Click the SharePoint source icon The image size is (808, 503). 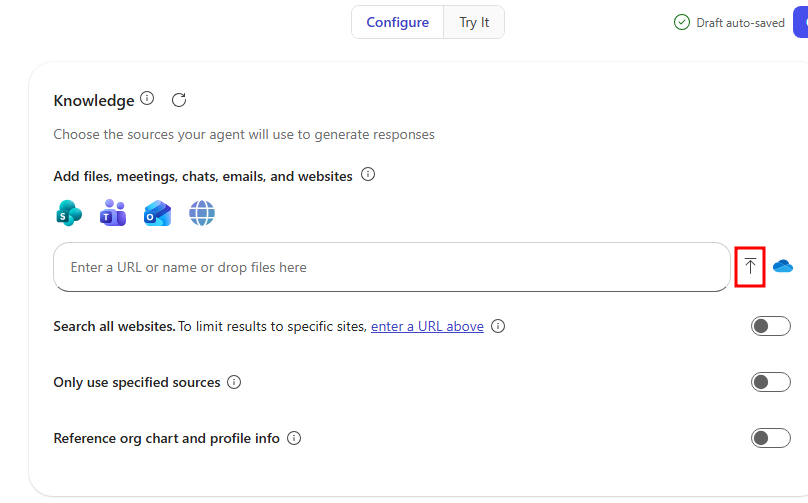[x=69, y=213]
